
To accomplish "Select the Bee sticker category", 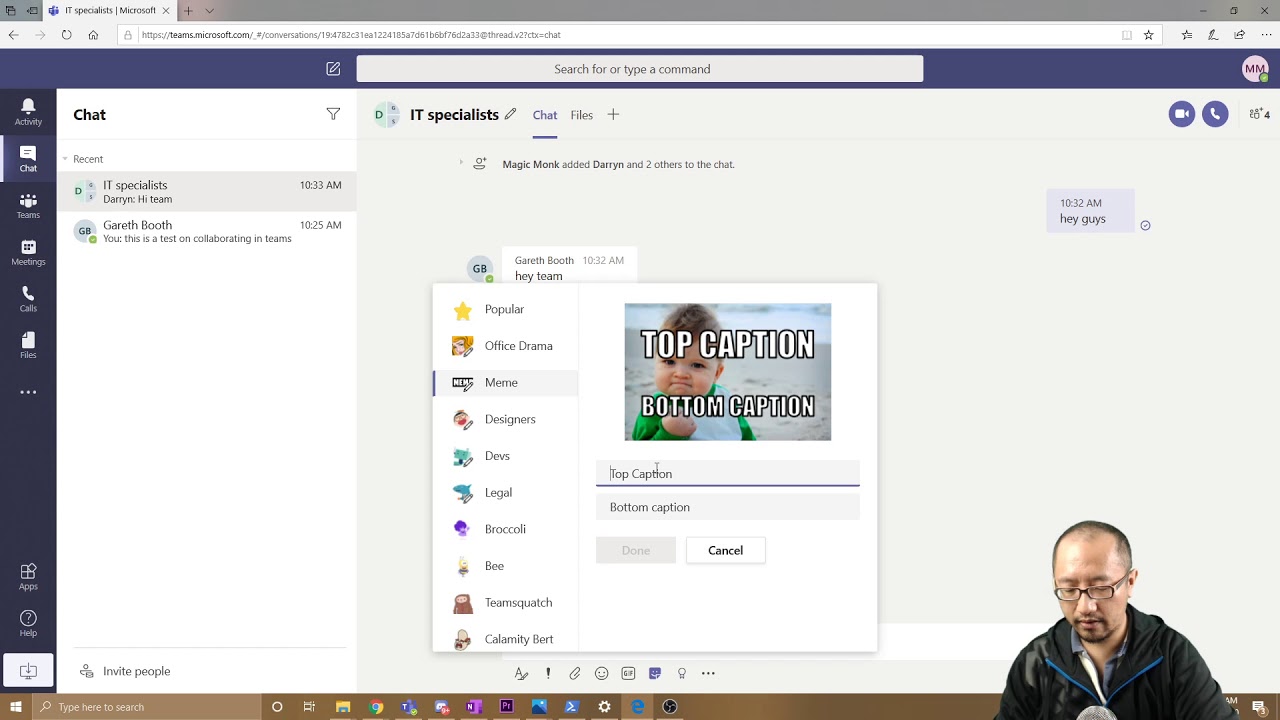I will coord(505,566).
